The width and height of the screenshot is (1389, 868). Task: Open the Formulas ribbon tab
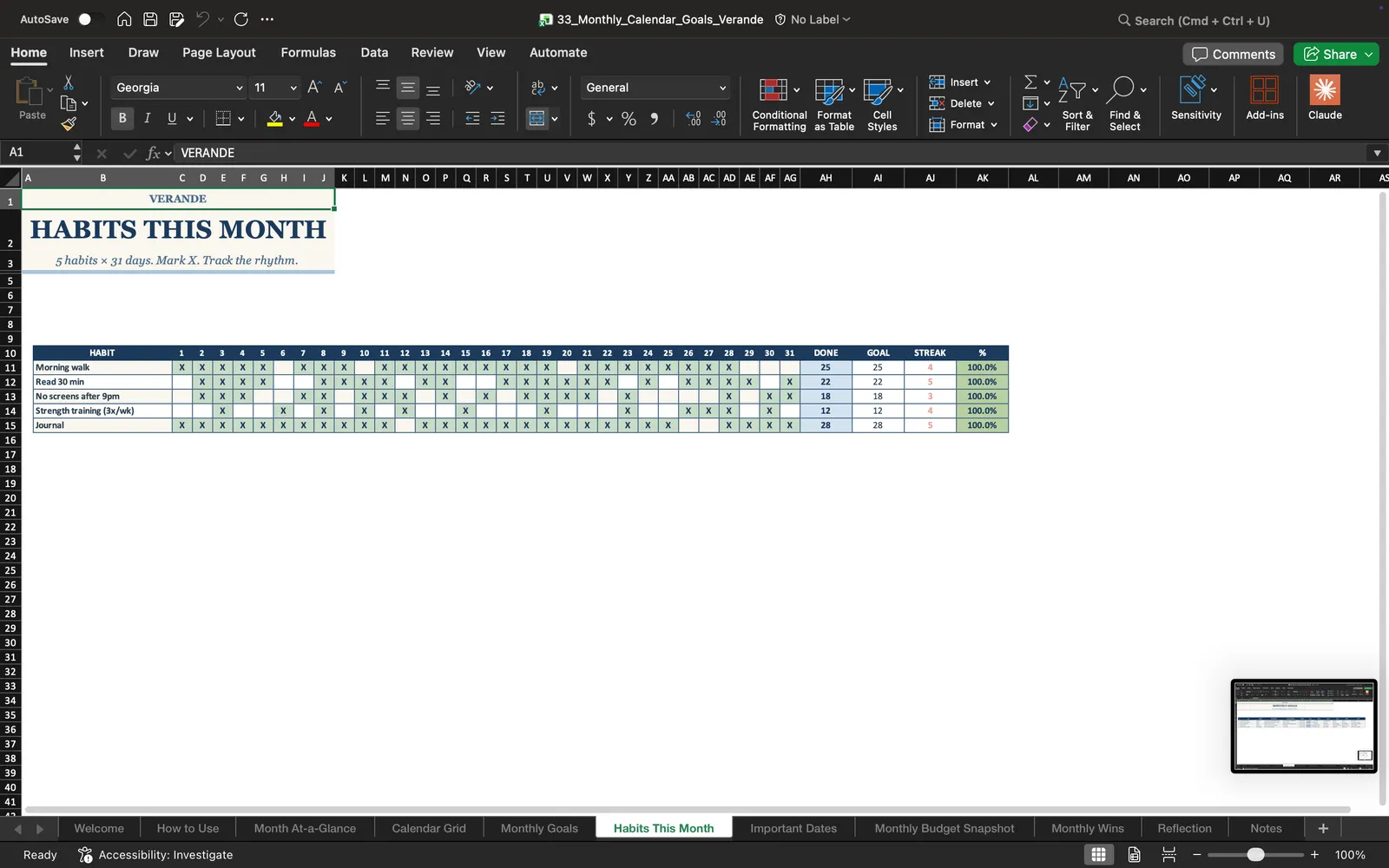pyautogui.click(x=308, y=52)
